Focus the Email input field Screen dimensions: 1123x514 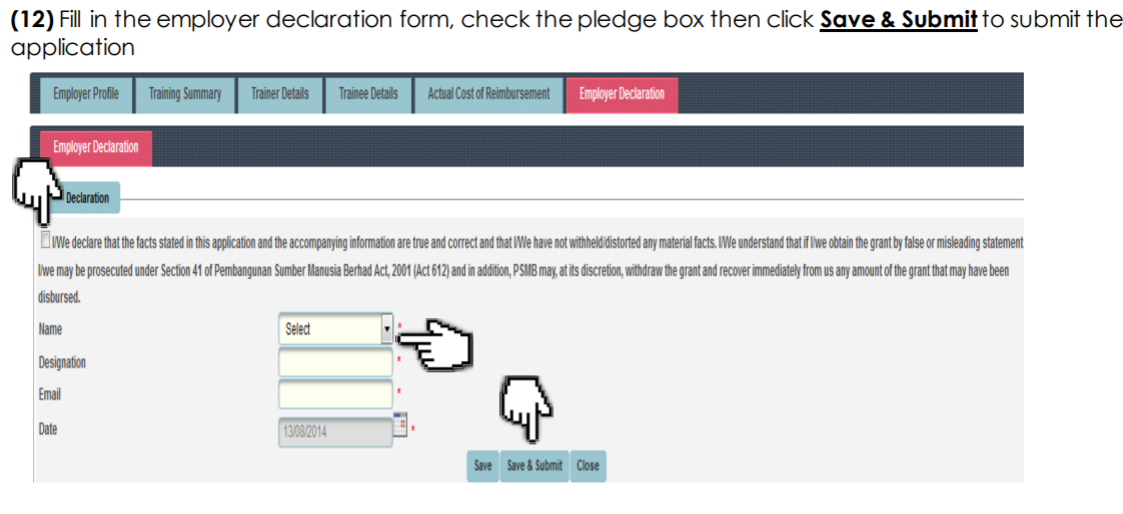[x=336, y=394]
